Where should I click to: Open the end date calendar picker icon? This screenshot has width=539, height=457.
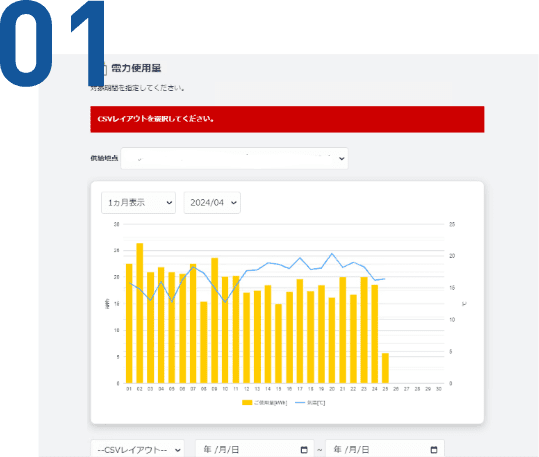pos(434,449)
